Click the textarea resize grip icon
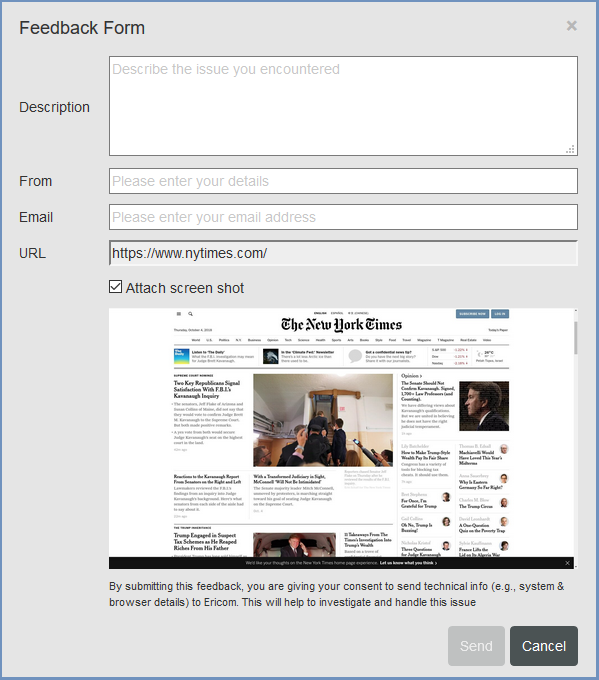 coord(570,149)
